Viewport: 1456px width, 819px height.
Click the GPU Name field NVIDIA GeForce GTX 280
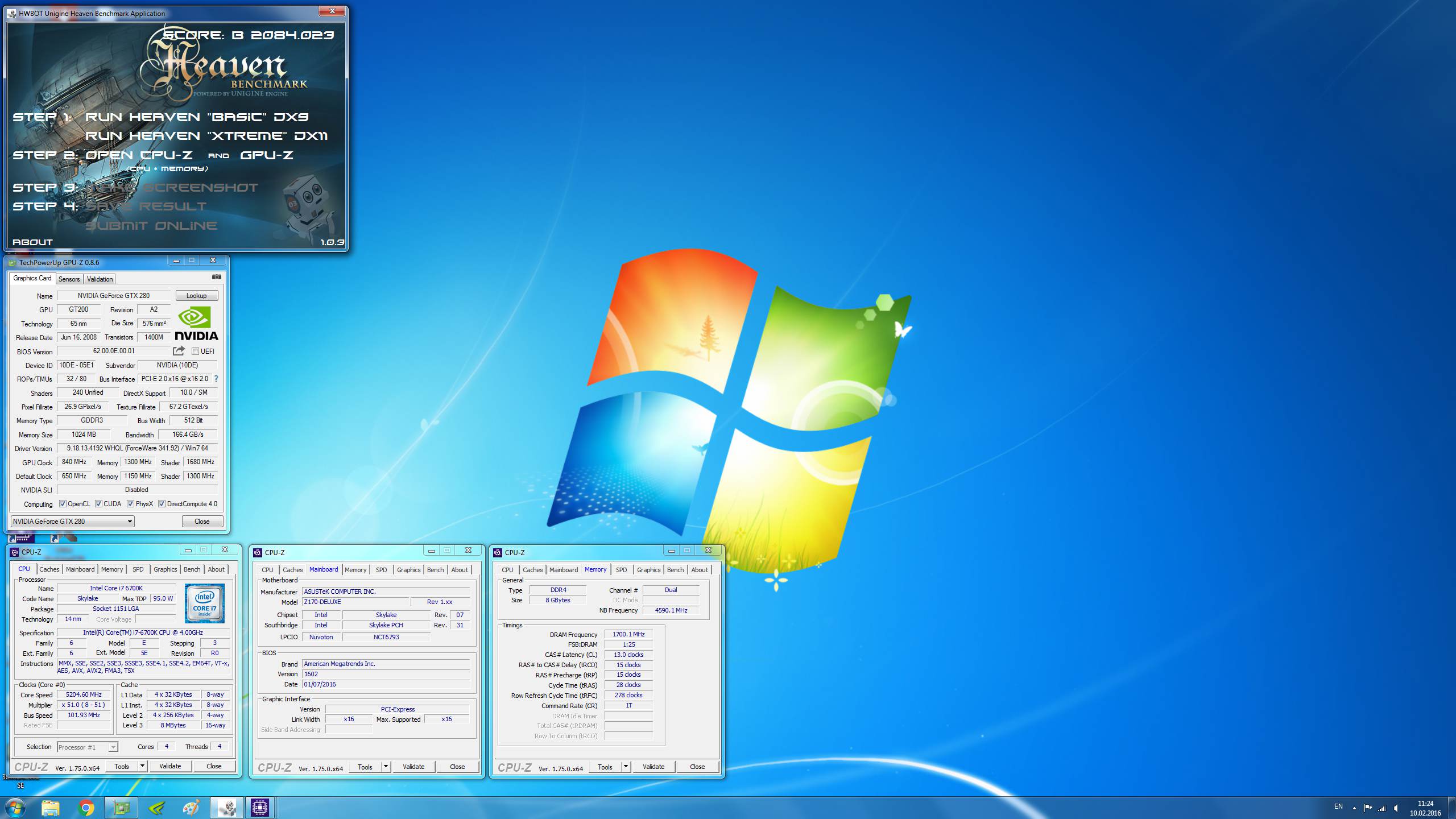(x=114, y=296)
